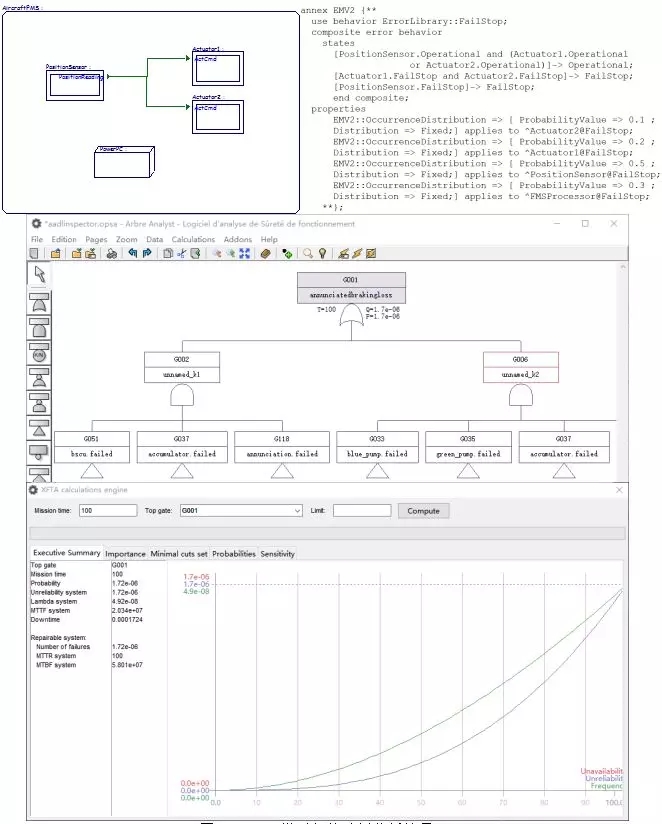Pick the triangle transfer gate tool

point(39,428)
